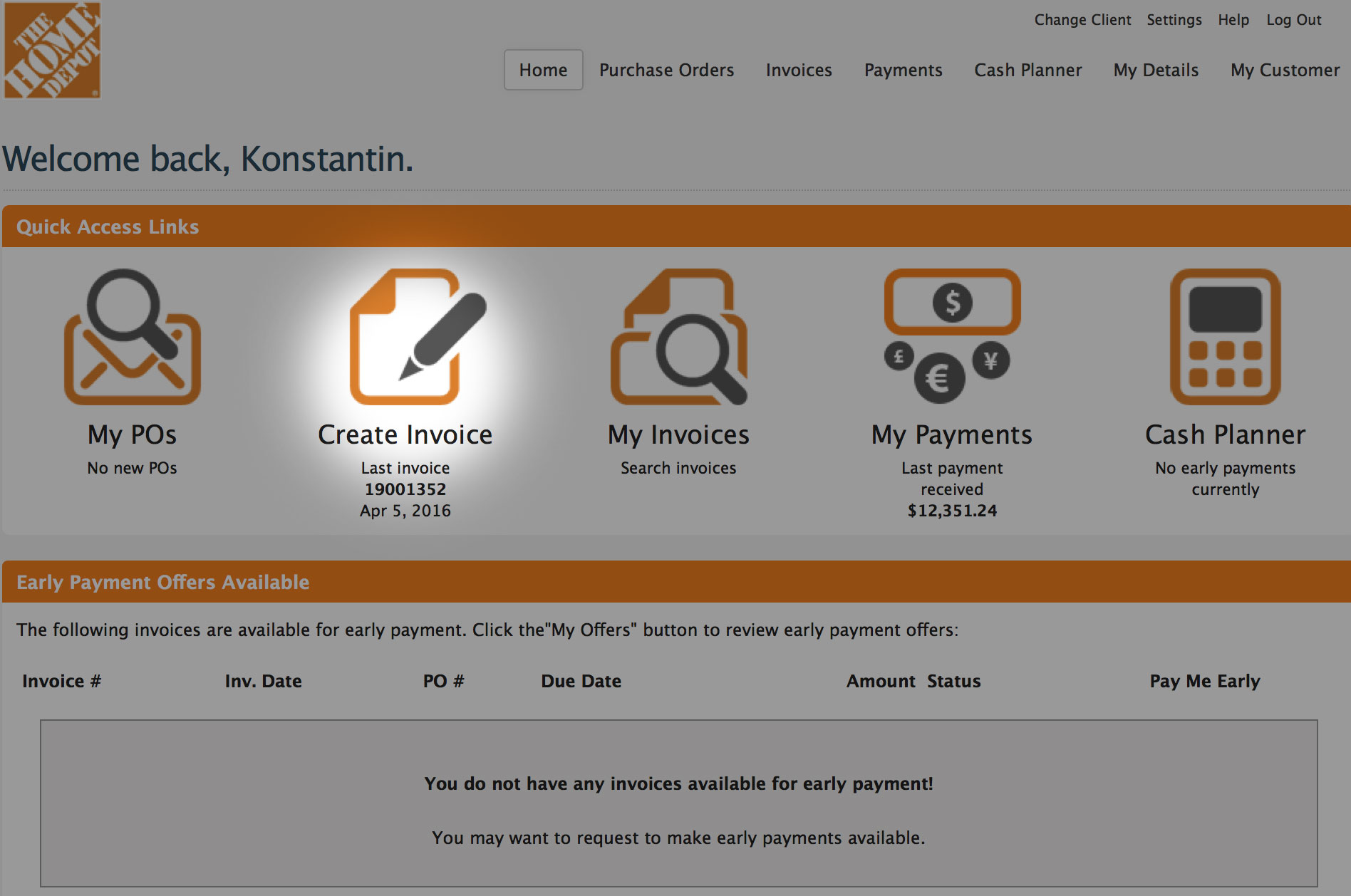This screenshot has width=1351, height=896.
Task: Log Out of the portal
Action: pyautogui.click(x=1293, y=20)
